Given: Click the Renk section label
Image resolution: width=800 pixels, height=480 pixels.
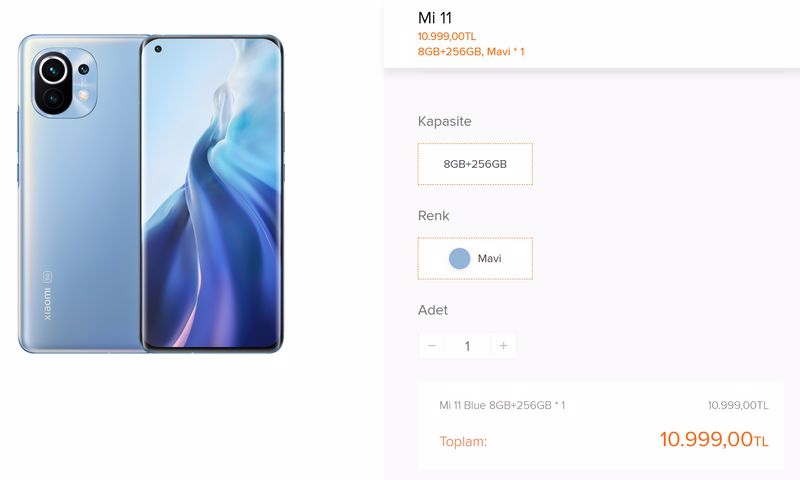Looking at the screenshot, I should pyautogui.click(x=434, y=216).
